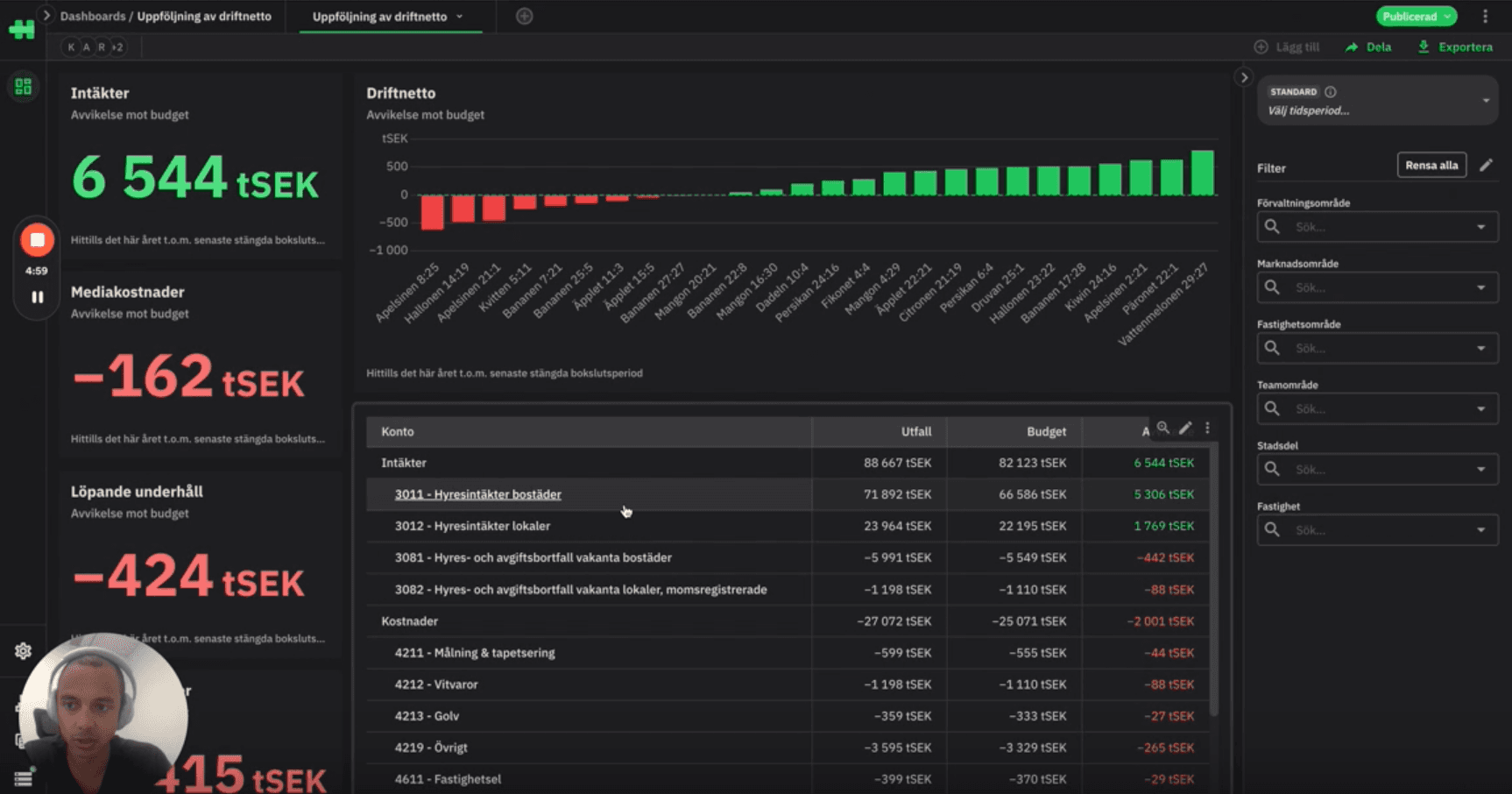Expand the Marknadsområde dropdown arrow

pos(1481,287)
